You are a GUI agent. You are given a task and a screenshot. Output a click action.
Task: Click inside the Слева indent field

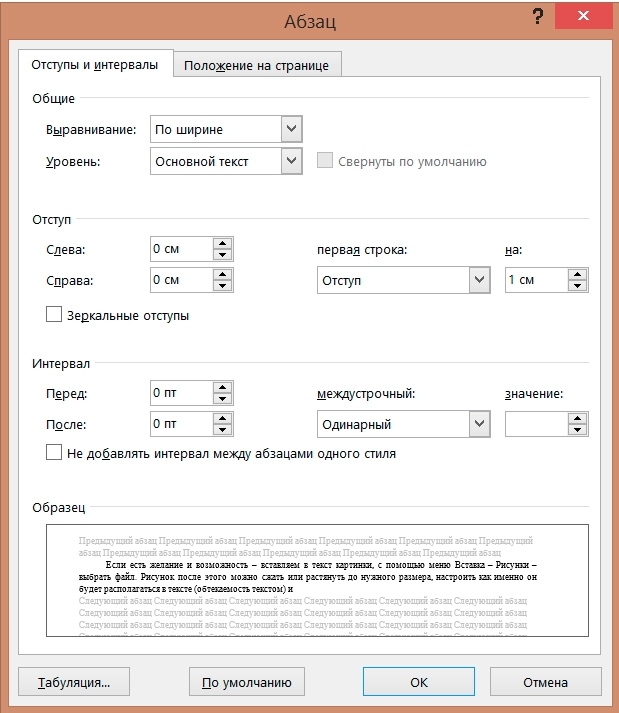[x=180, y=249]
